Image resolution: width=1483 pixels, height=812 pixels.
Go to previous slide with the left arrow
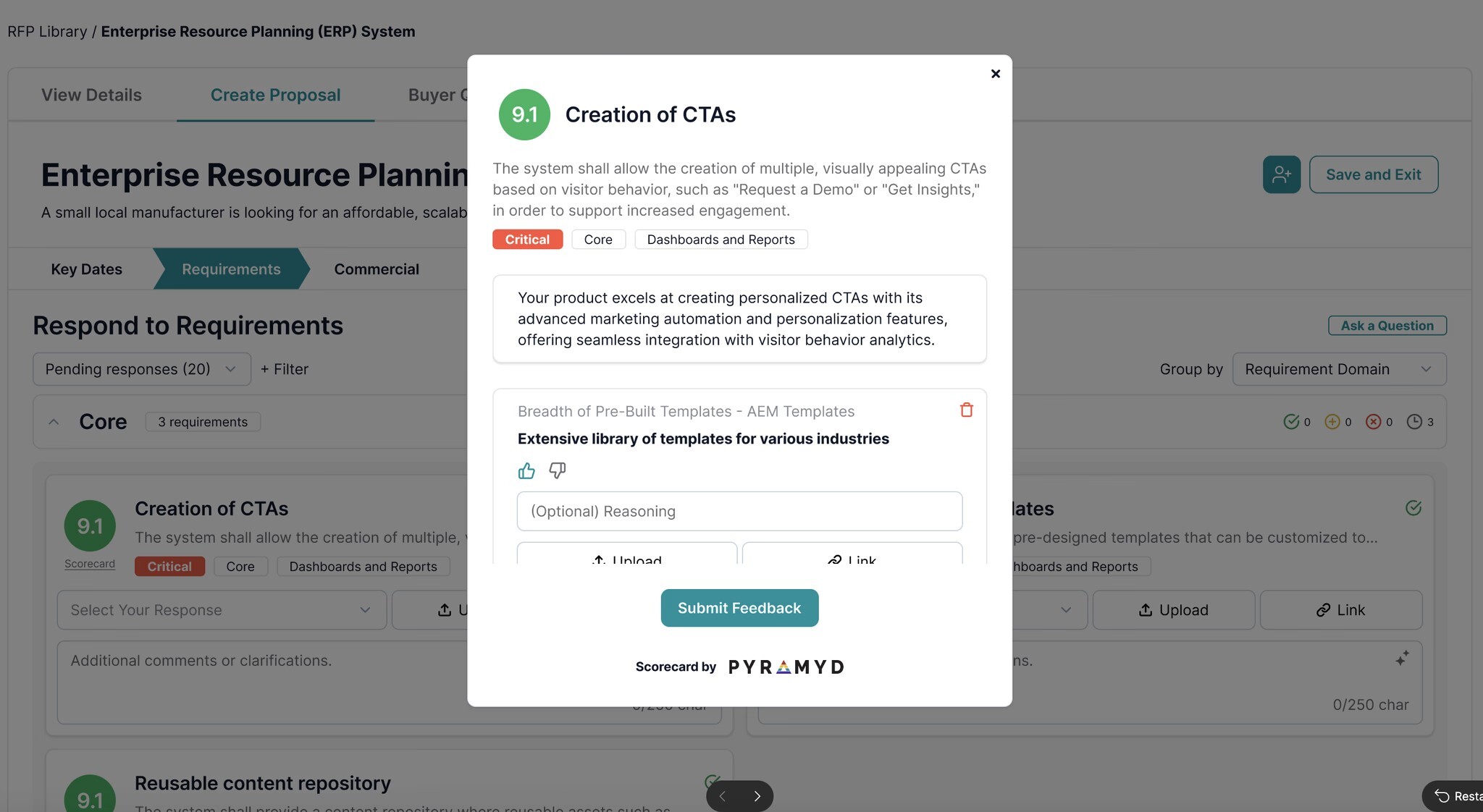click(x=722, y=796)
